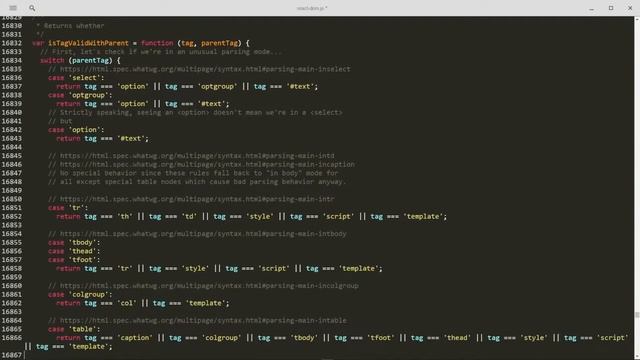Click line number 16851 in gutter

(x=11, y=208)
